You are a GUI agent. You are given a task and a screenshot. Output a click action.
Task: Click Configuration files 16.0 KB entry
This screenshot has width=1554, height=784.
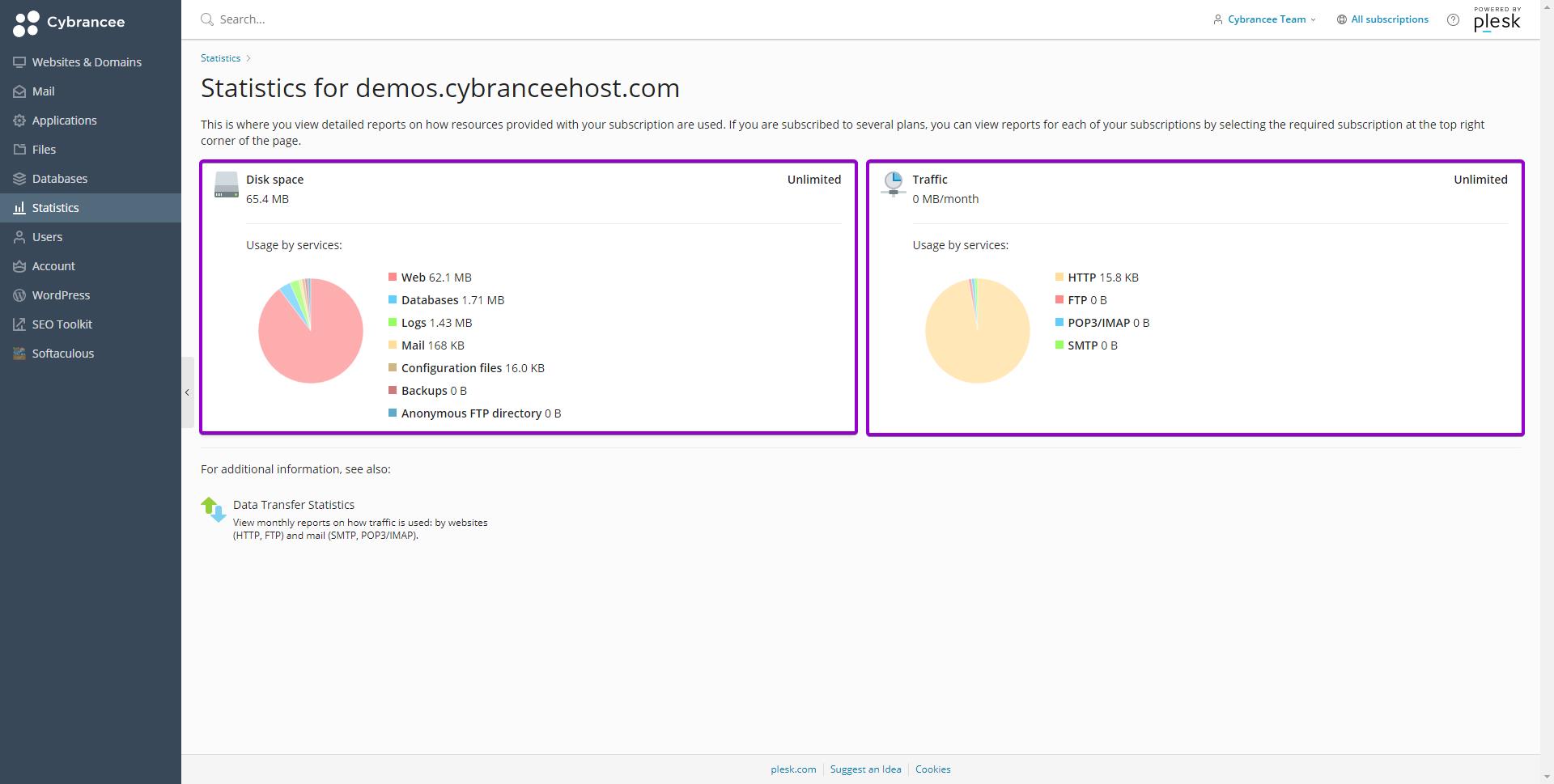point(466,368)
